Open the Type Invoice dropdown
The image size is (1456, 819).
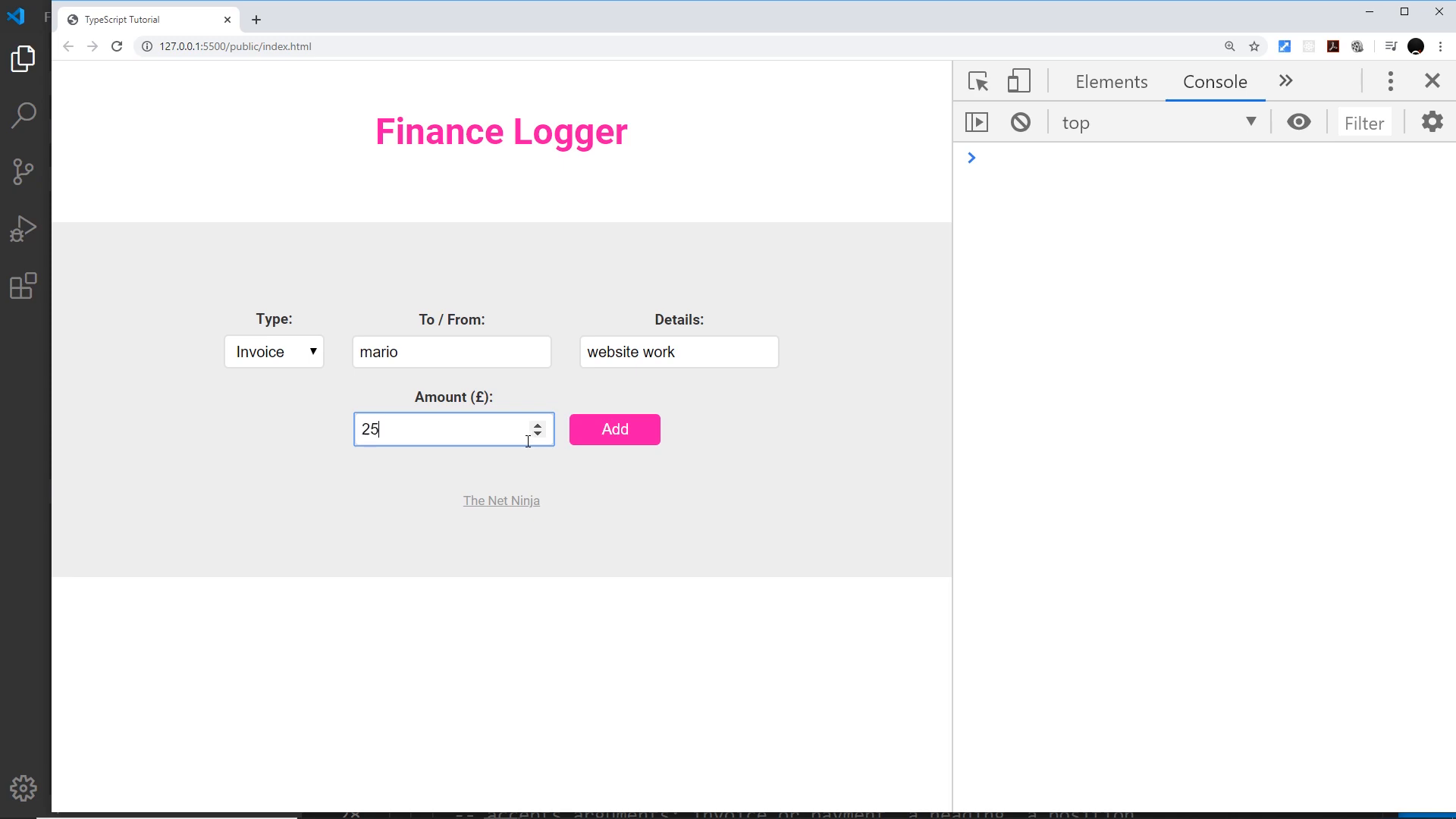coord(274,352)
